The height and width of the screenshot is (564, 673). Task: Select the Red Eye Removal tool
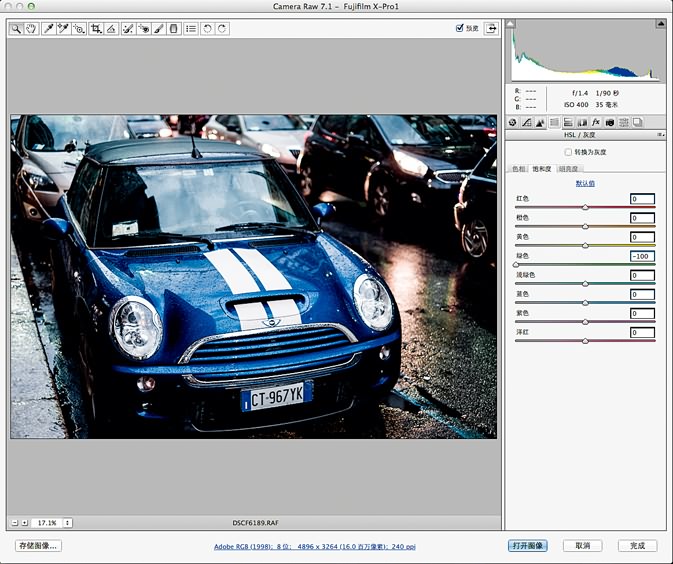[143, 29]
